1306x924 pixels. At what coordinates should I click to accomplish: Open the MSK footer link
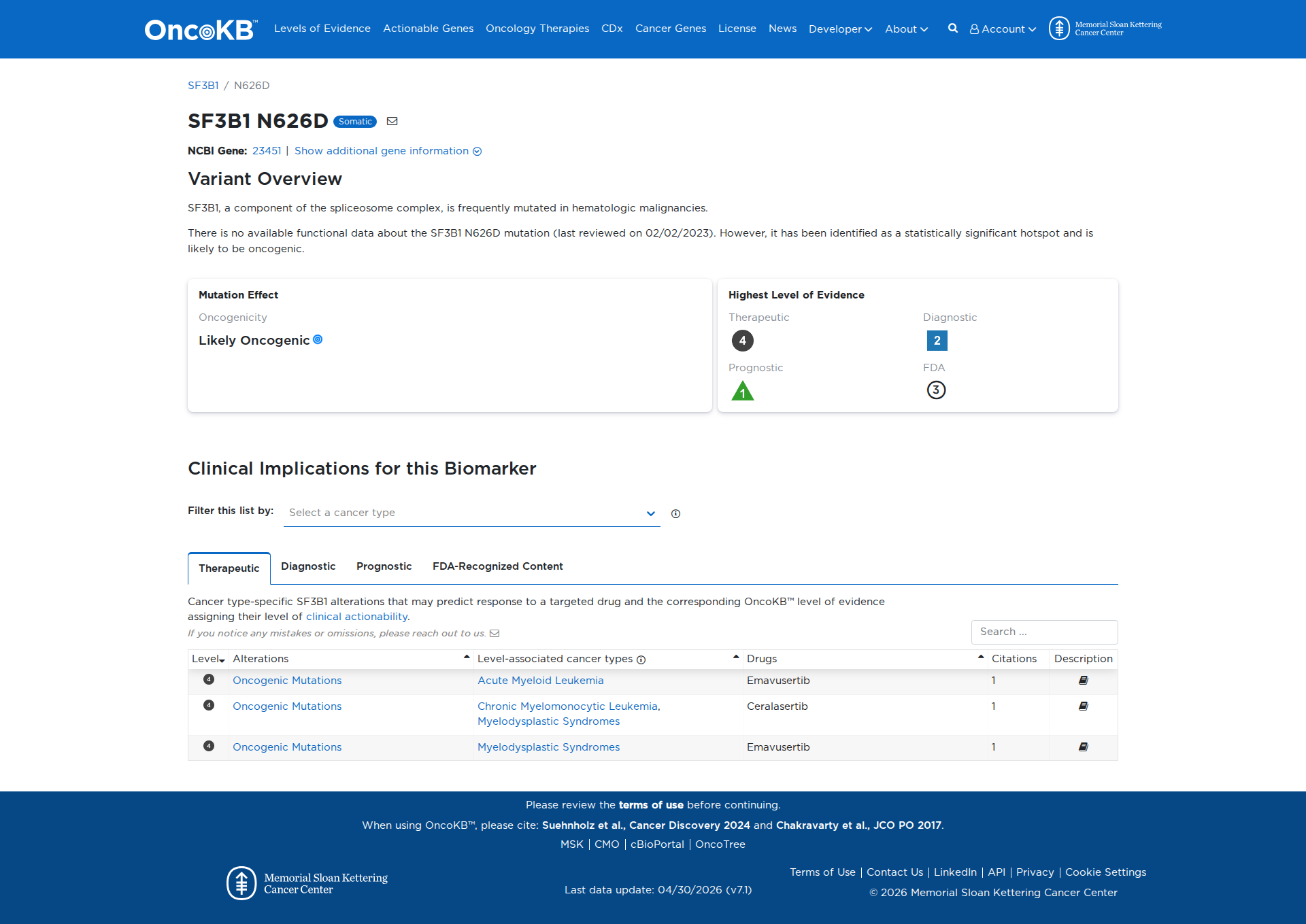572,844
